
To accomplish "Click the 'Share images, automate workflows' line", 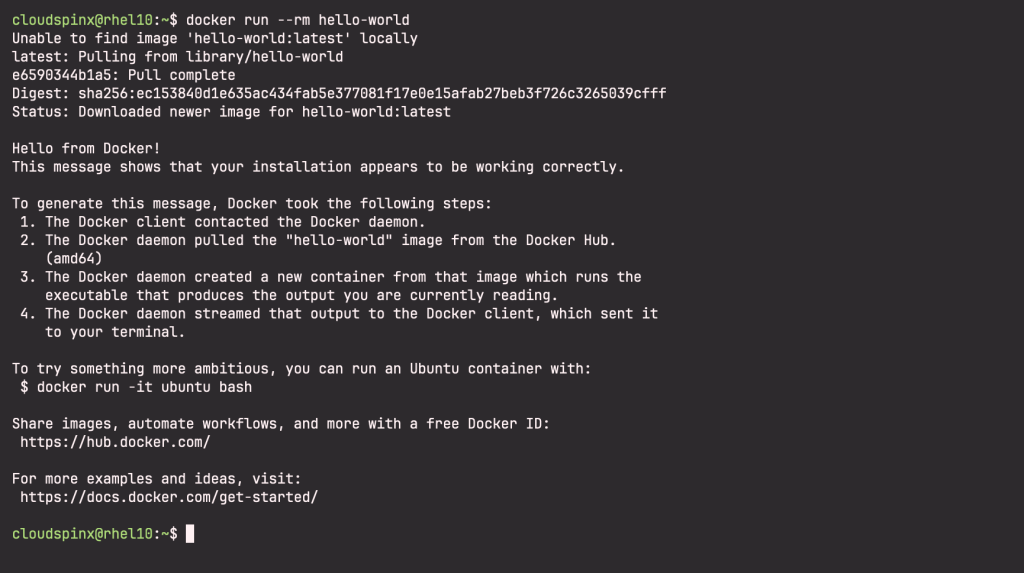I will point(281,424).
